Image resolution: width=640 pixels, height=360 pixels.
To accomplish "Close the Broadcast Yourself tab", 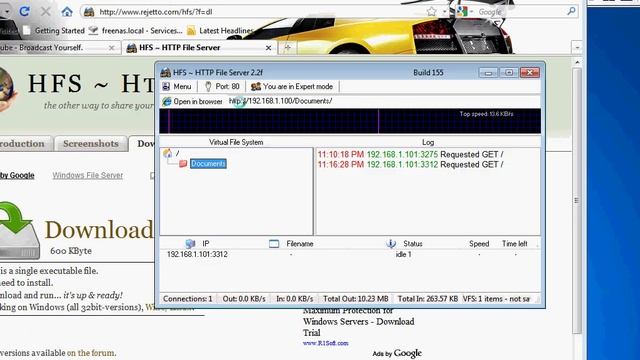I will point(111,48).
